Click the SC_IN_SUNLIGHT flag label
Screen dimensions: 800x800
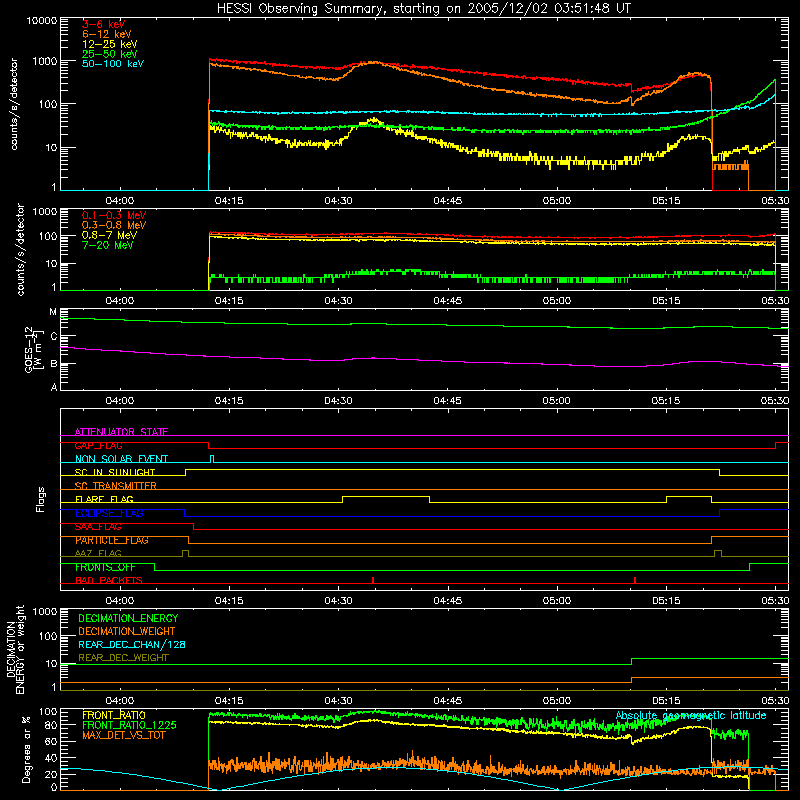tap(115, 472)
